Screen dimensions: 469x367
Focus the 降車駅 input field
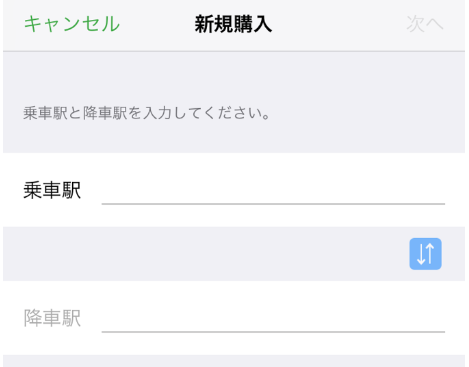(273, 318)
